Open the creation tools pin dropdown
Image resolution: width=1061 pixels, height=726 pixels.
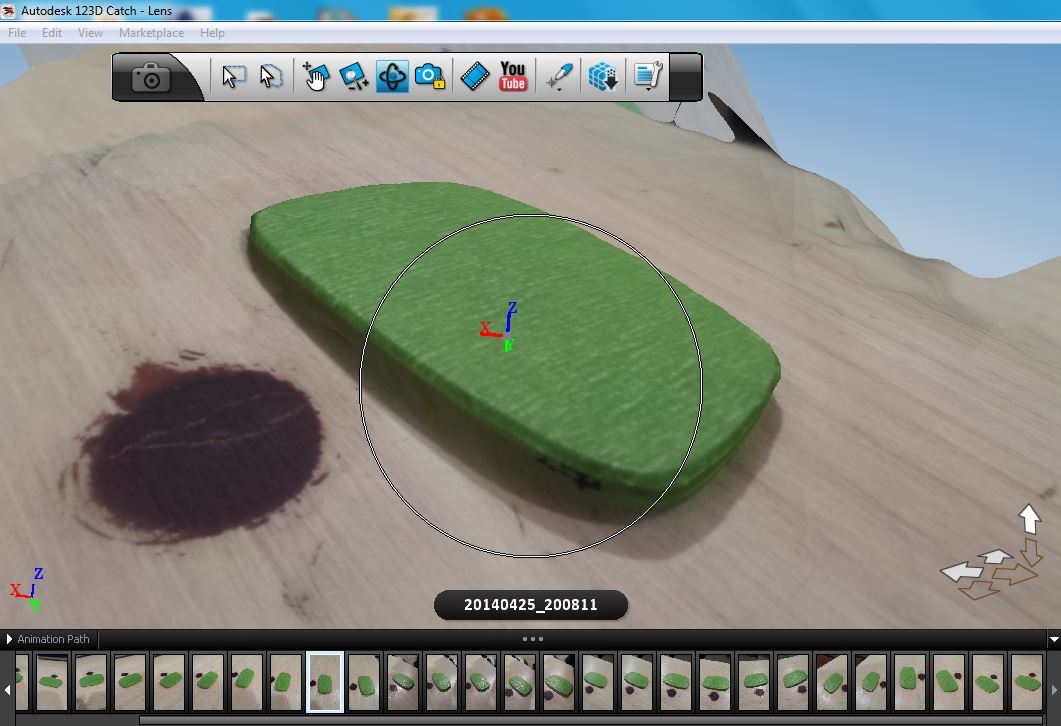click(560, 76)
